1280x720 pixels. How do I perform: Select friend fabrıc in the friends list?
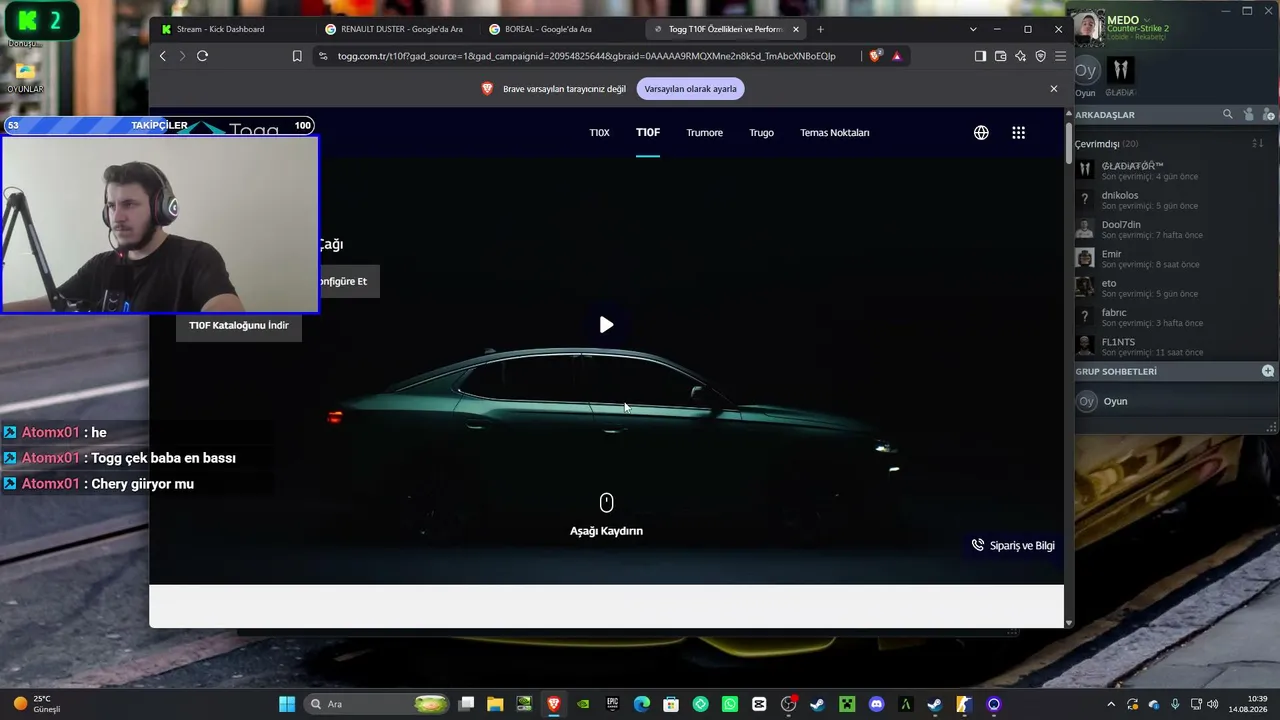tap(1170, 317)
